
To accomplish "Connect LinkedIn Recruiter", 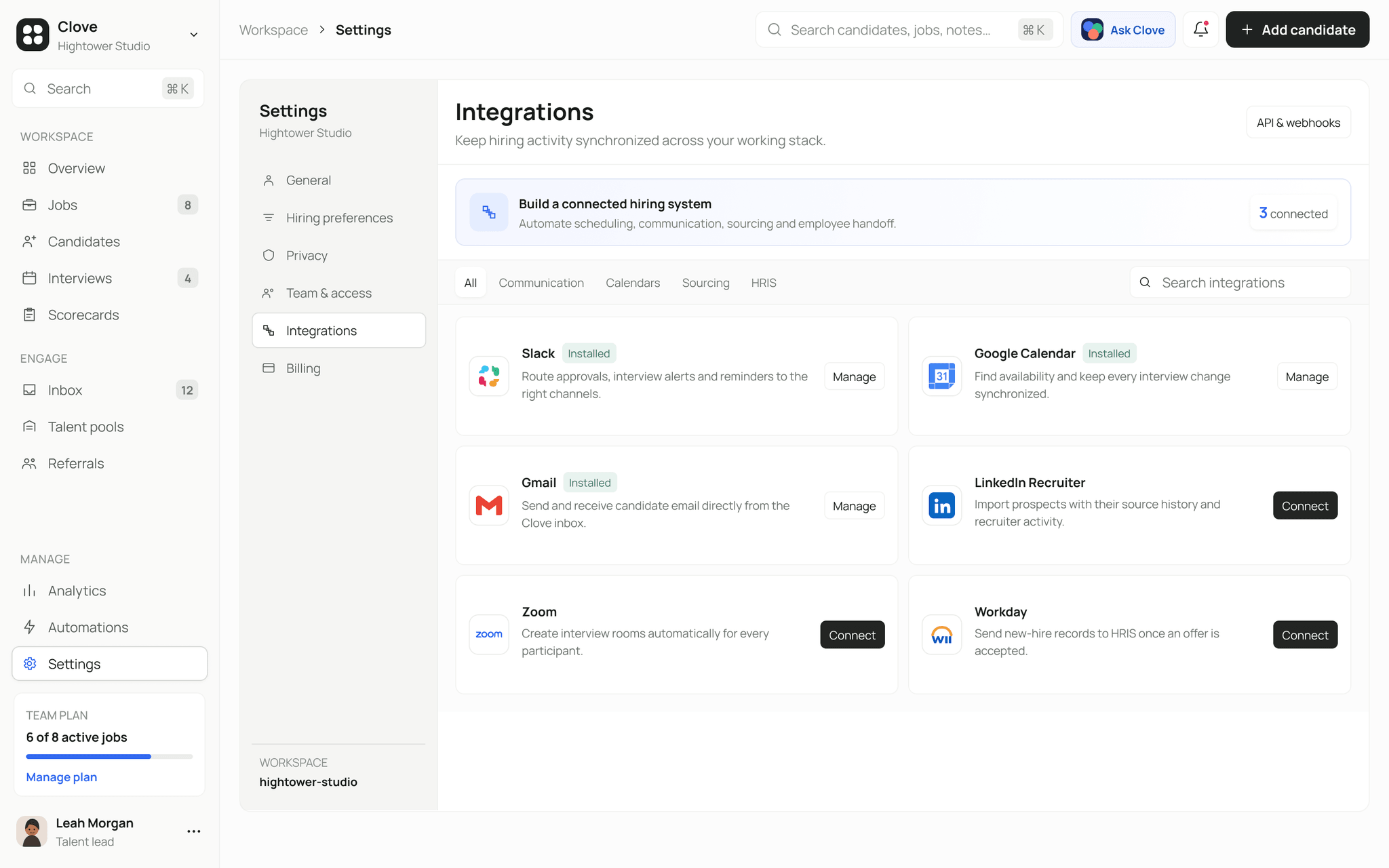I will (x=1305, y=506).
